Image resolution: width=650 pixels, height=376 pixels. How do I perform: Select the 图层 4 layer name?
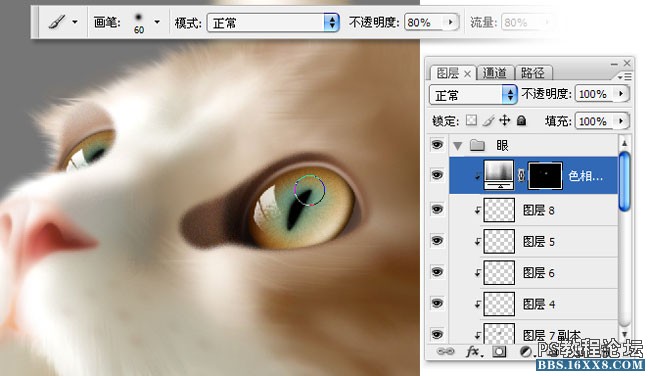(x=538, y=304)
